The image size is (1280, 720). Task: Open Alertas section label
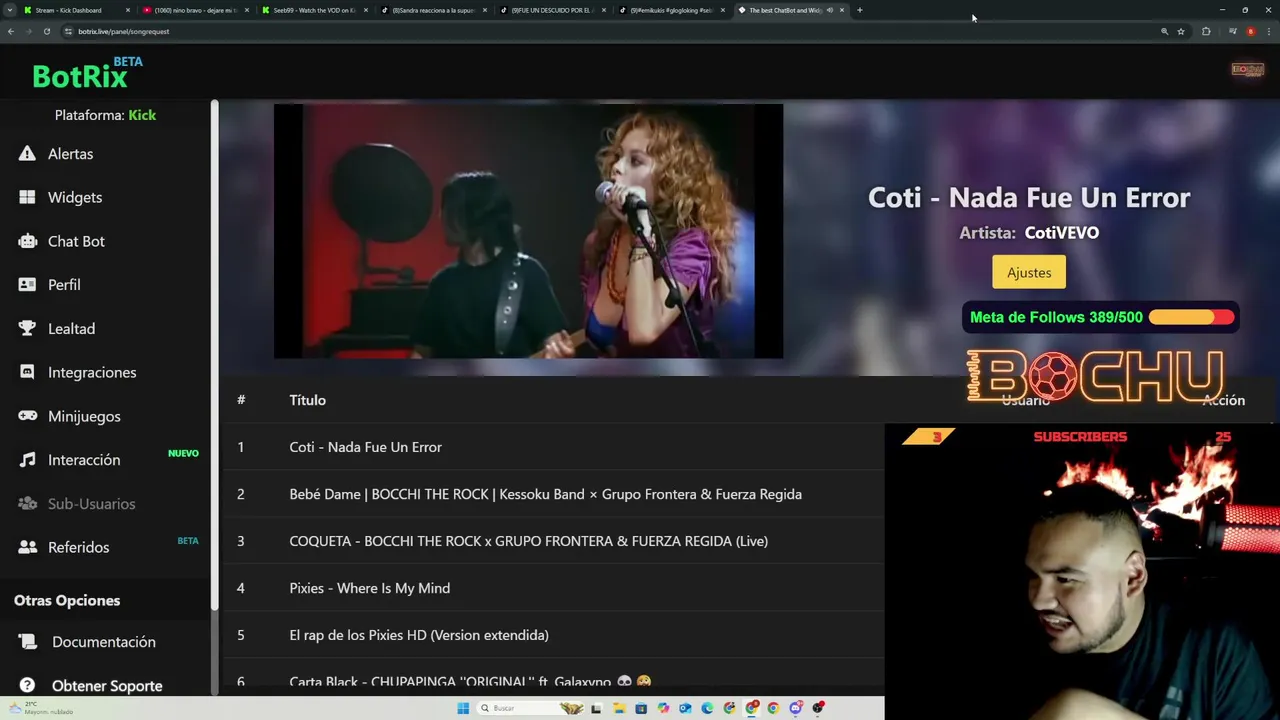(x=70, y=154)
